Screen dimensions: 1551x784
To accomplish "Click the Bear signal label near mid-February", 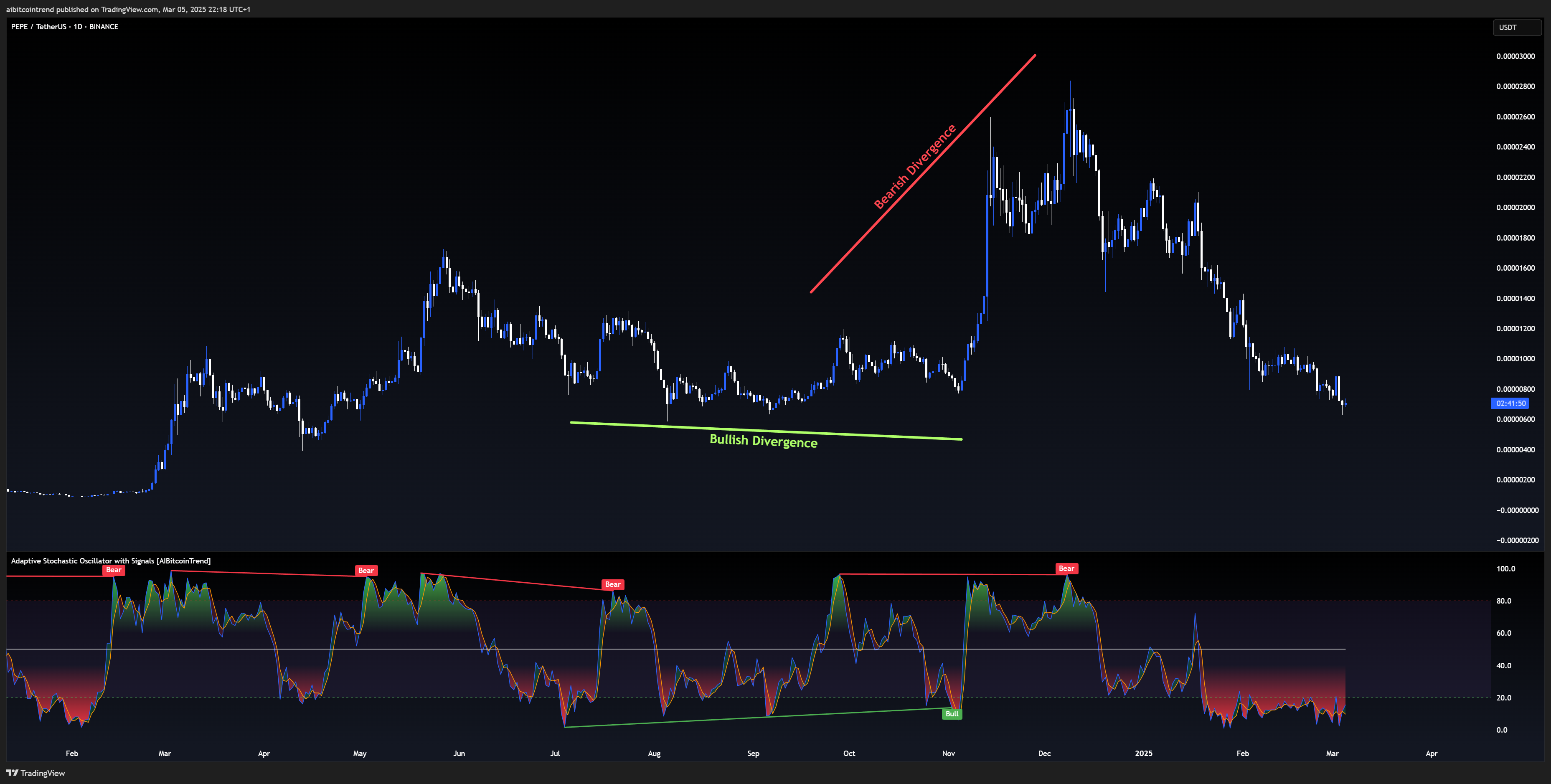I will click(114, 570).
